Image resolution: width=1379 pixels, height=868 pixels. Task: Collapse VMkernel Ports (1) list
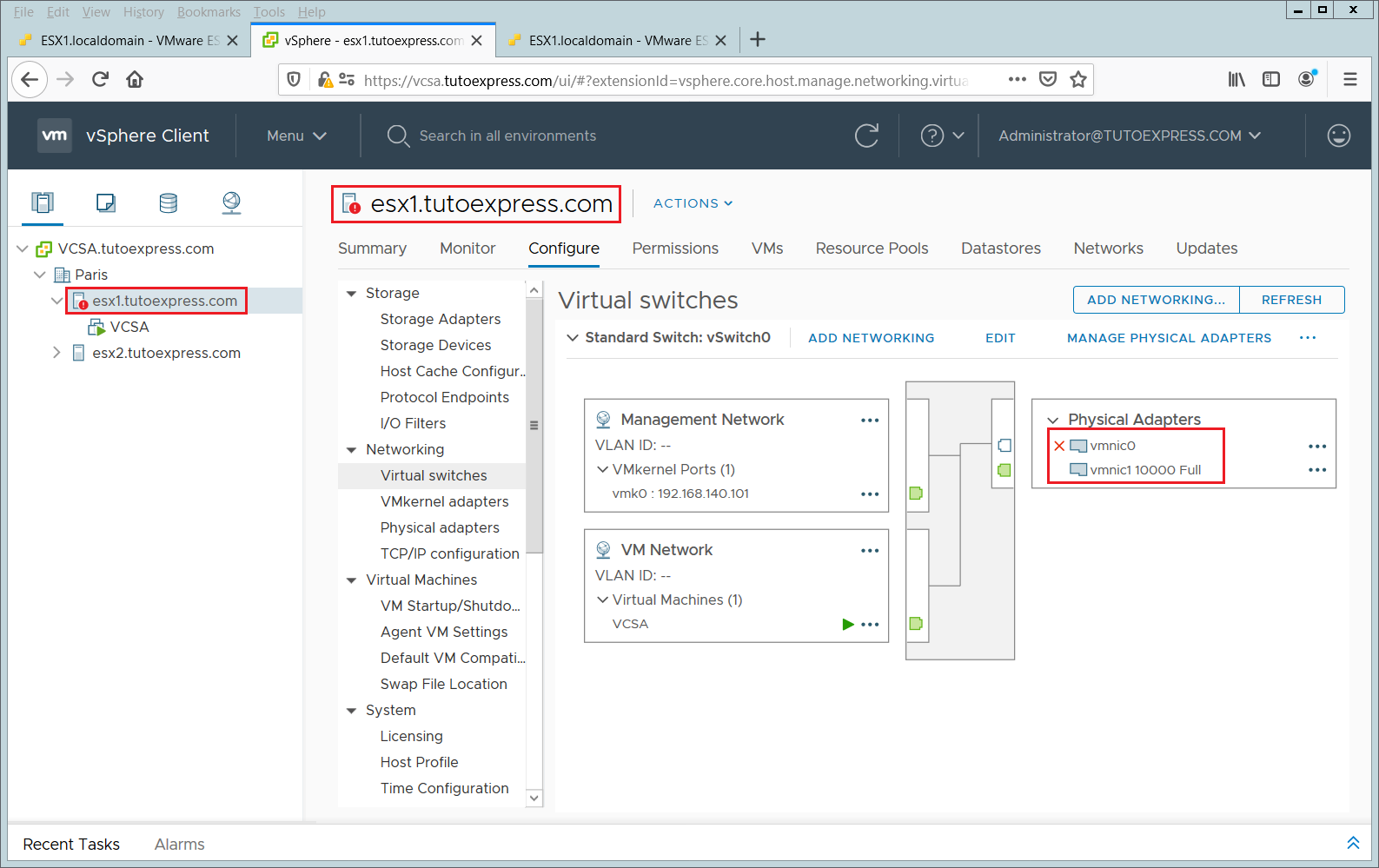click(x=603, y=469)
